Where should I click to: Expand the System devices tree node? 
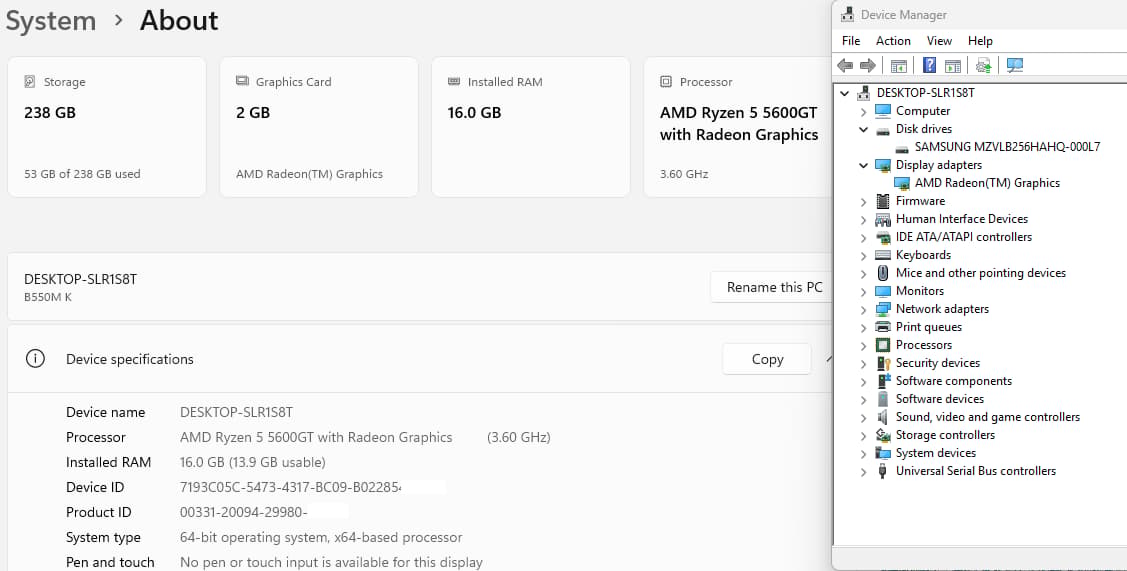(863, 454)
